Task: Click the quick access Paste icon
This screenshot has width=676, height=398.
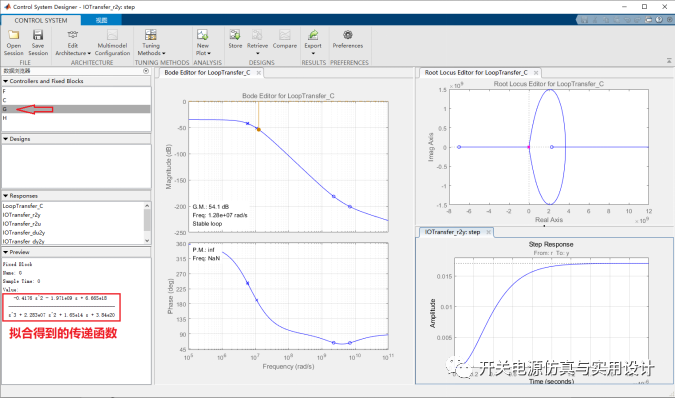Action: (617, 20)
